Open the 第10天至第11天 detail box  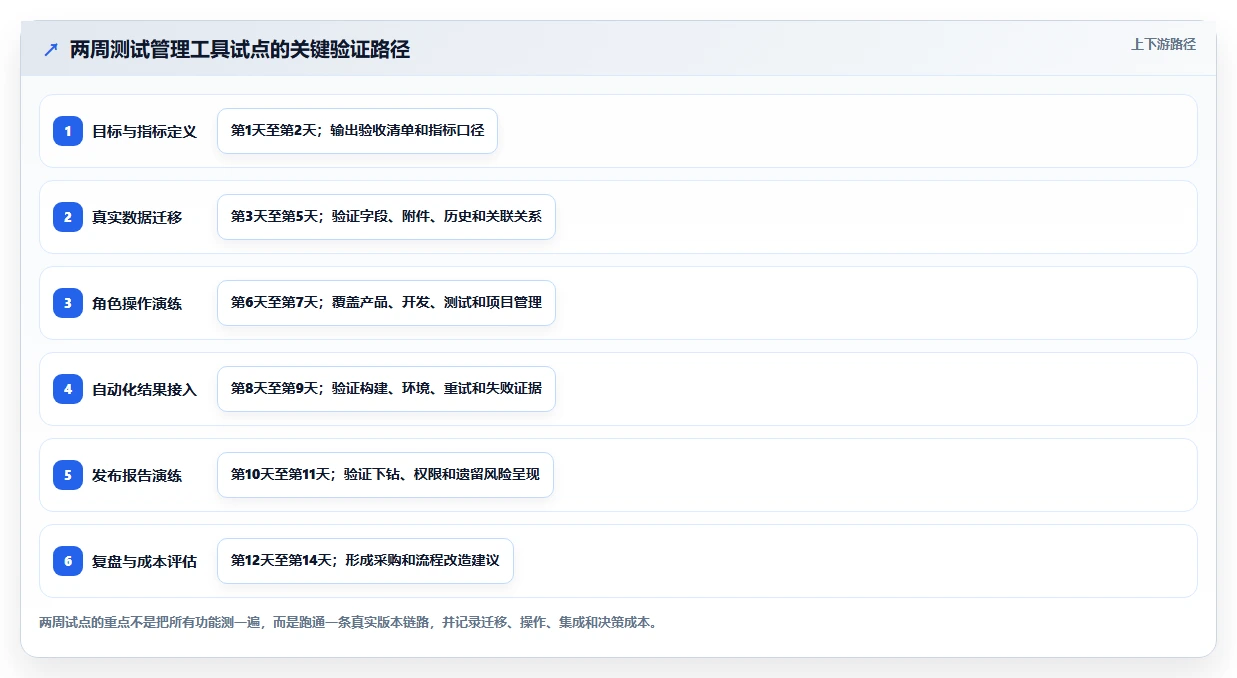[385, 475]
